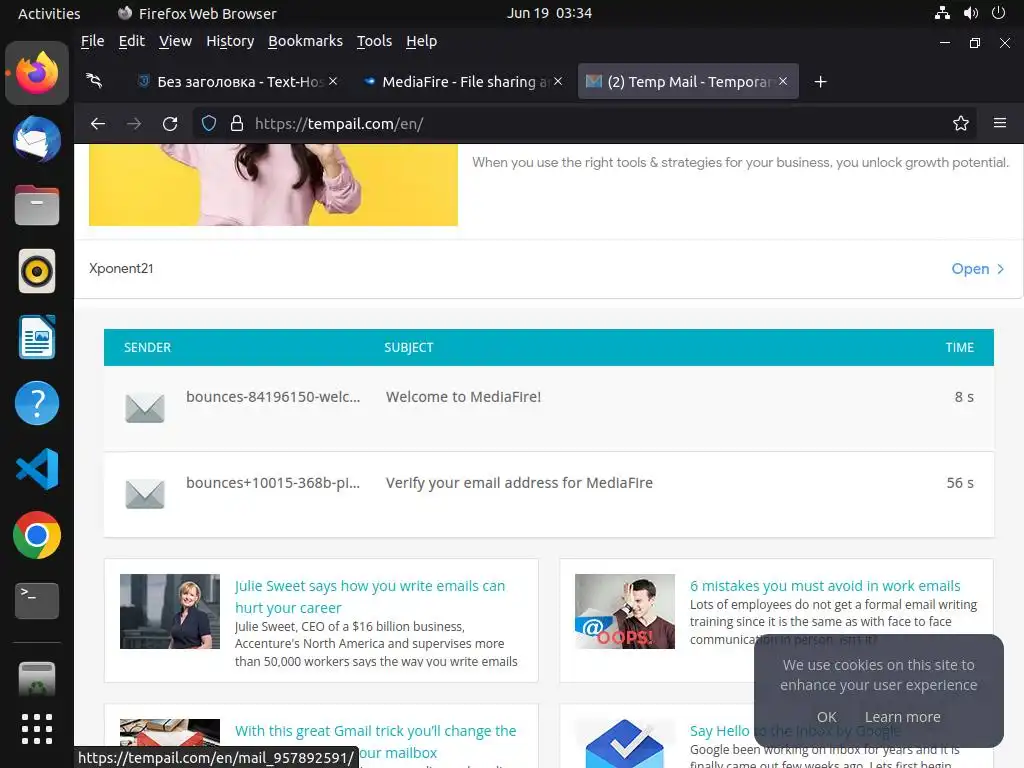Accept cookies with OK button
This screenshot has width=1024, height=768.
point(827,717)
